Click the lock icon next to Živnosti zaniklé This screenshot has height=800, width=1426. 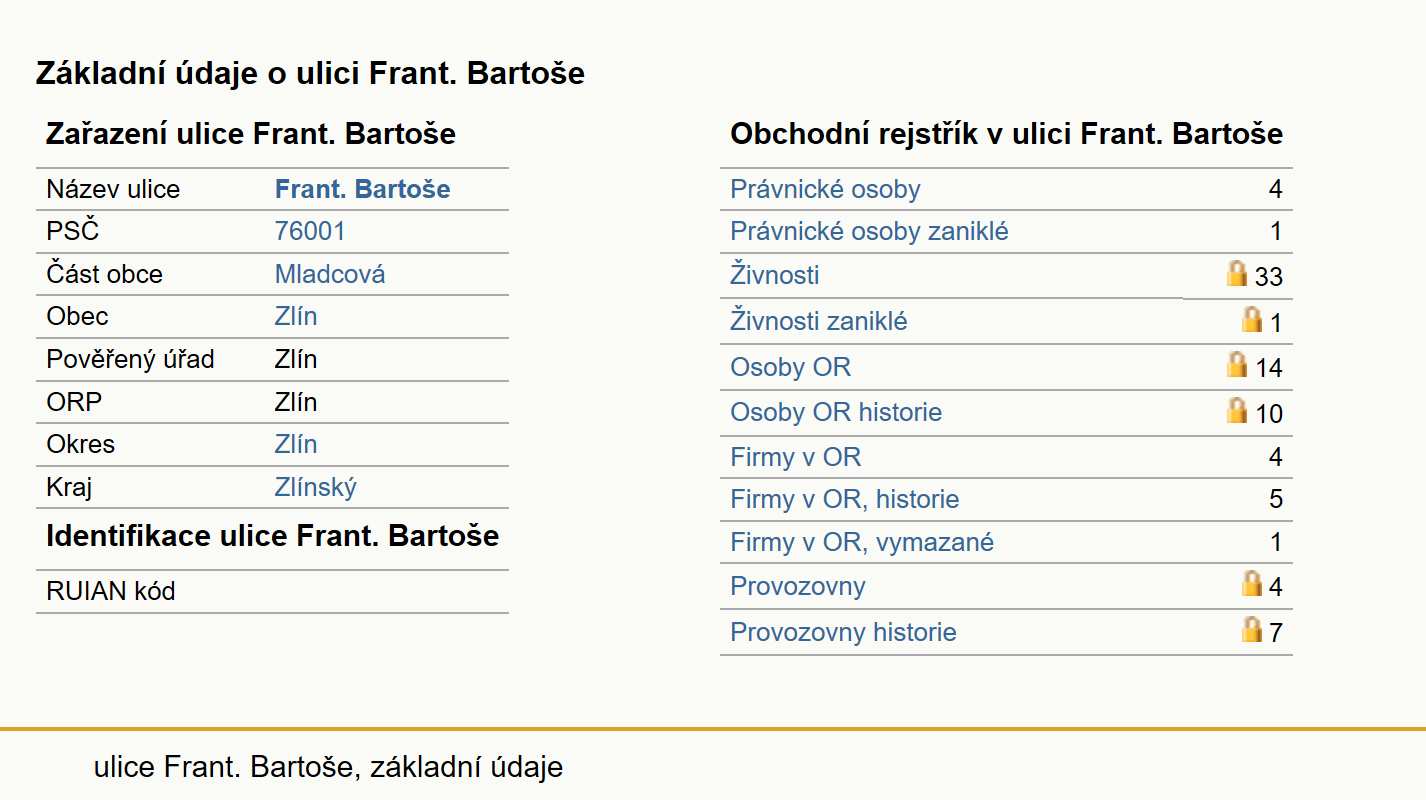(x=1251, y=319)
